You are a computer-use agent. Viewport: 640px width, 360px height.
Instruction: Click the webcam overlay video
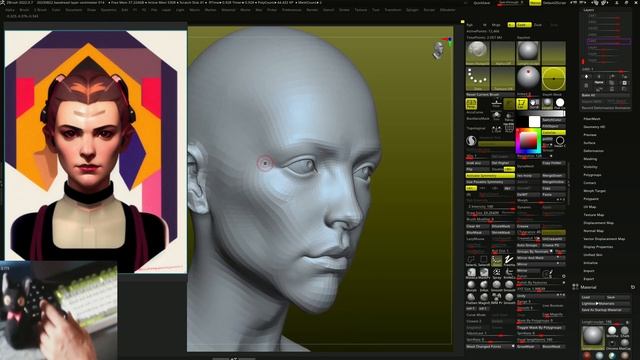(59, 311)
